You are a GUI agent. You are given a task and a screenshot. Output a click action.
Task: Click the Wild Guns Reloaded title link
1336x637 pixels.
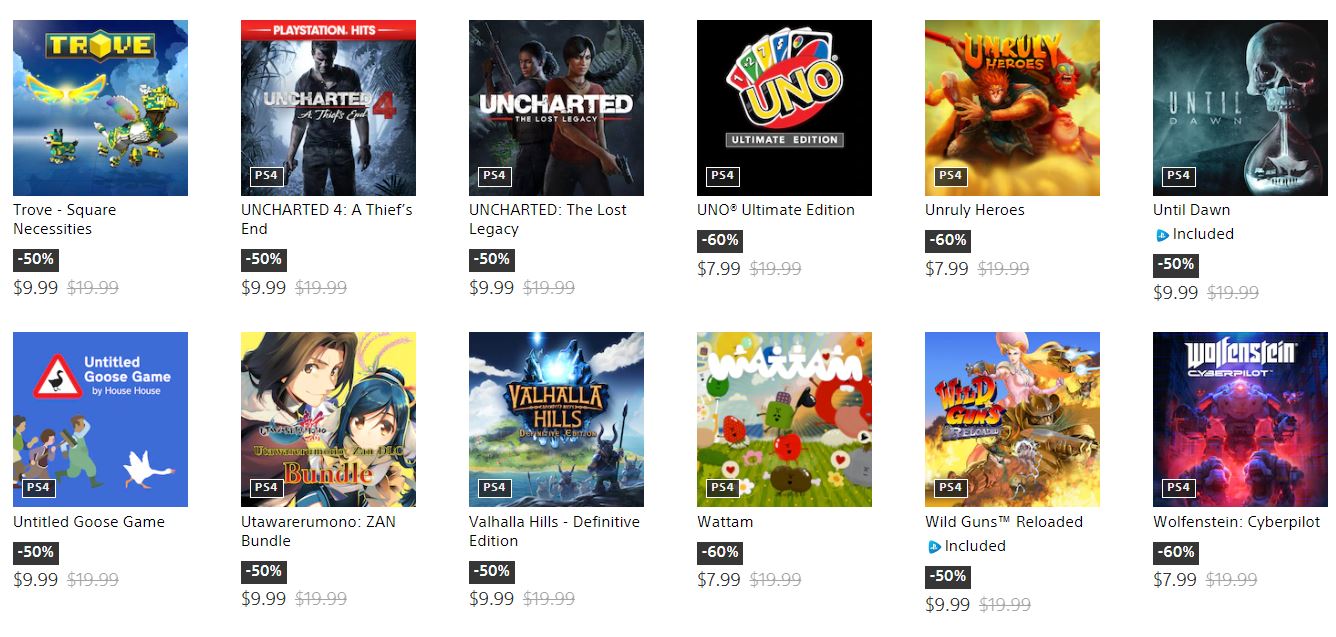pyautogui.click(x=1003, y=522)
